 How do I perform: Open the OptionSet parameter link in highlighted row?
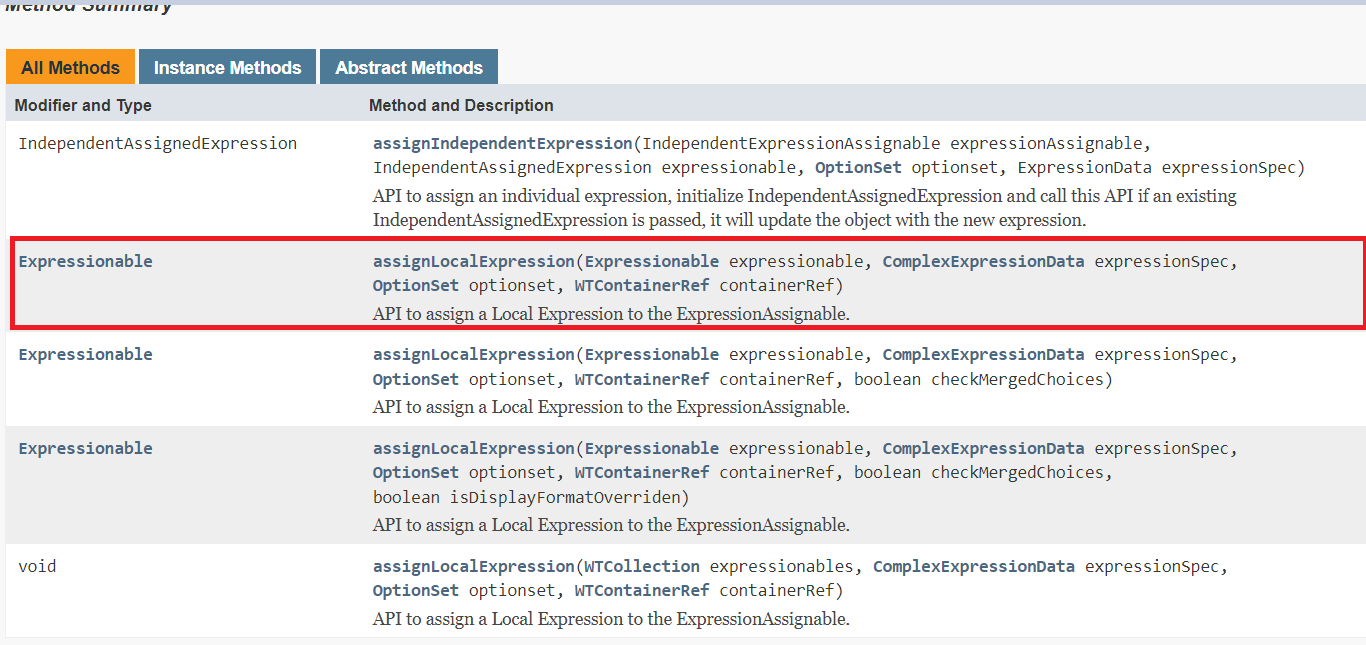click(415, 285)
